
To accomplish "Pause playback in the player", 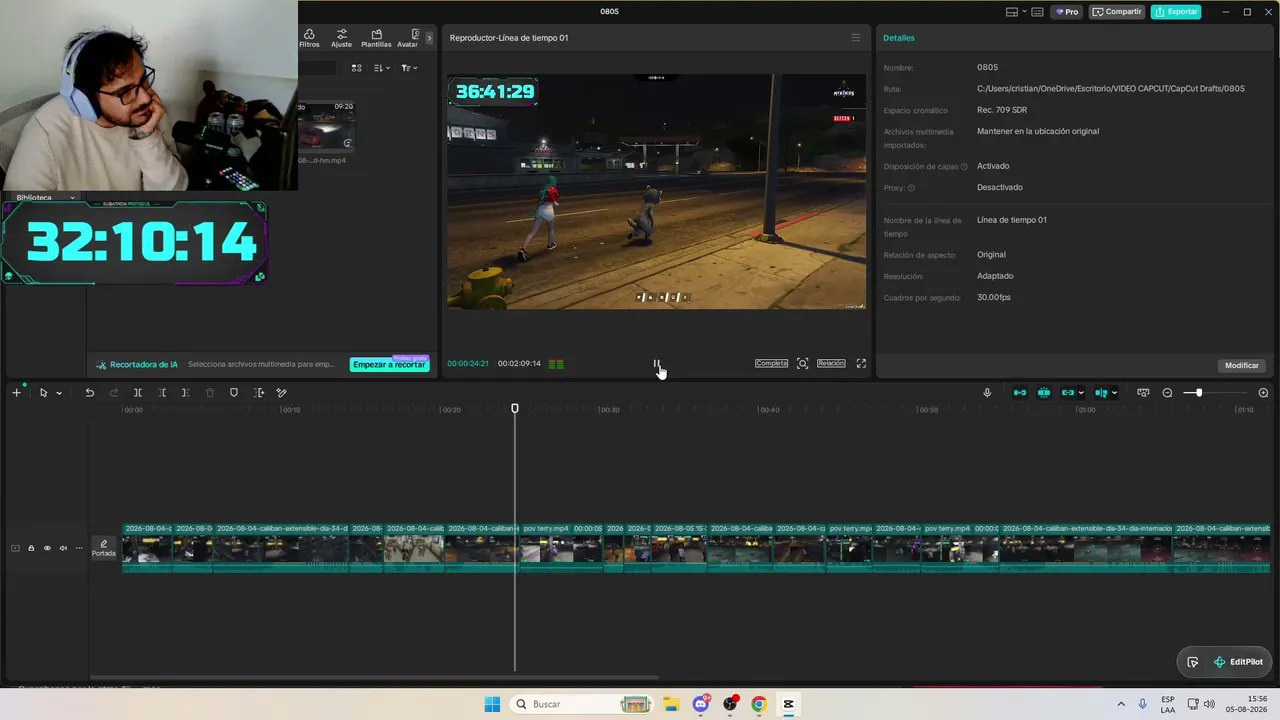I will pos(656,364).
